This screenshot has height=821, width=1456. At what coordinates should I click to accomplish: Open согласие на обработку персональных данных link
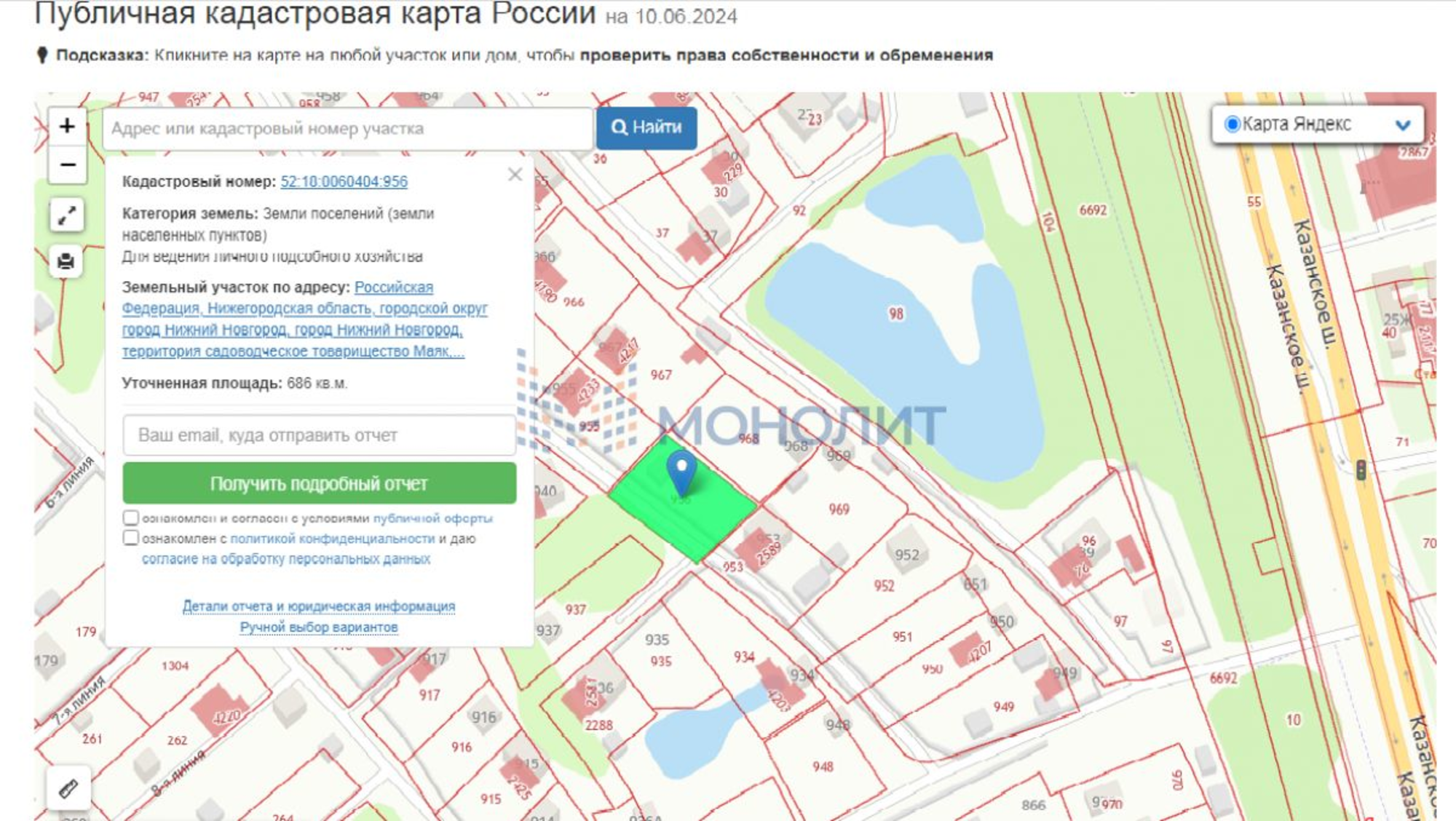pos(285,559)
